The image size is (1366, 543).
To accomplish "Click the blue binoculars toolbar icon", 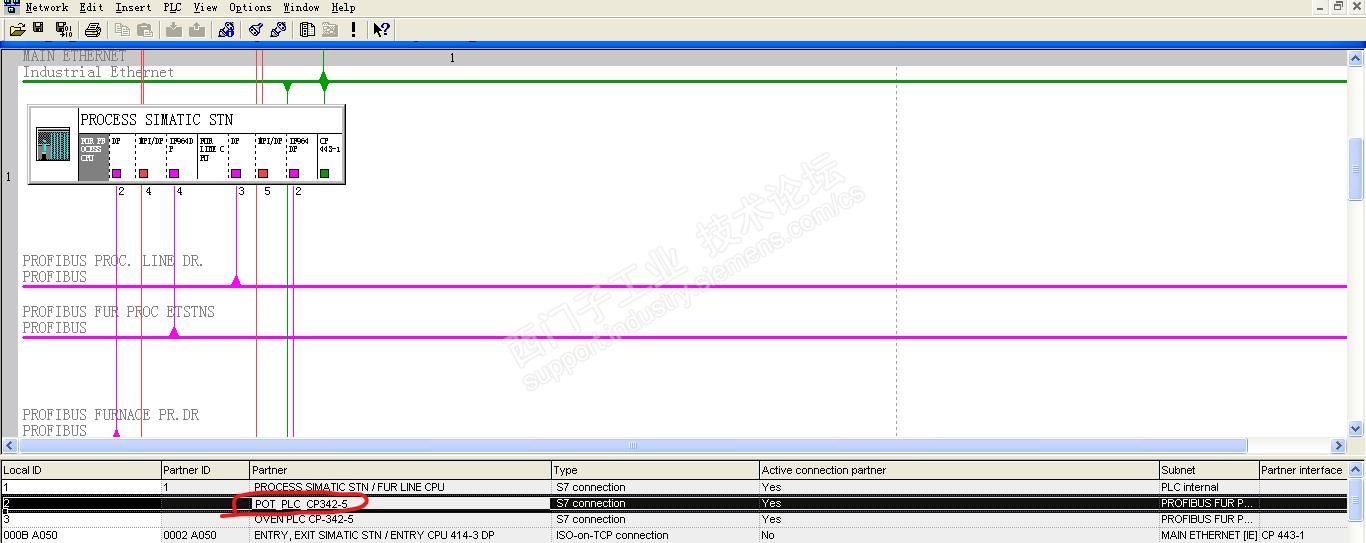I will pos(226,30).
